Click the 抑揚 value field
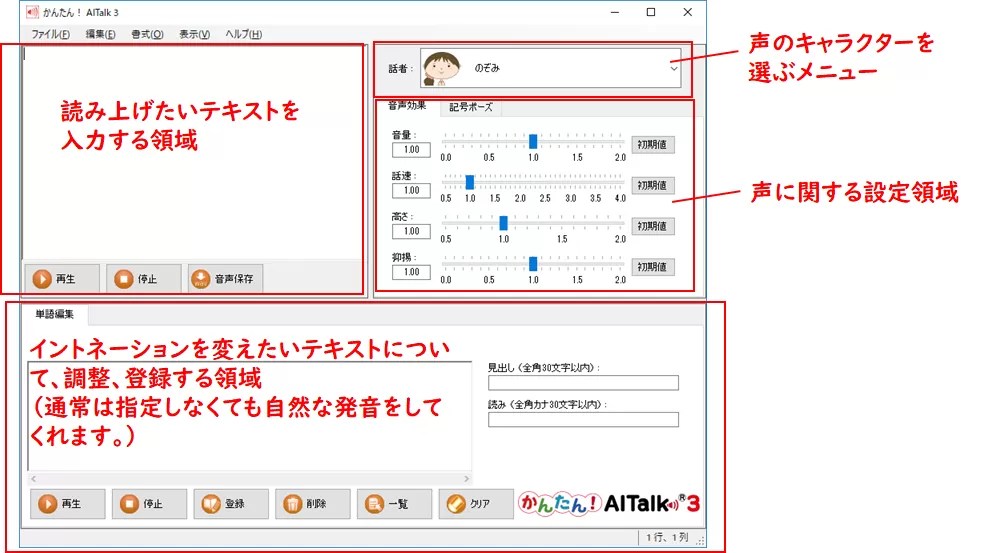This screenshot has width=984, height=553. [411, 272]
